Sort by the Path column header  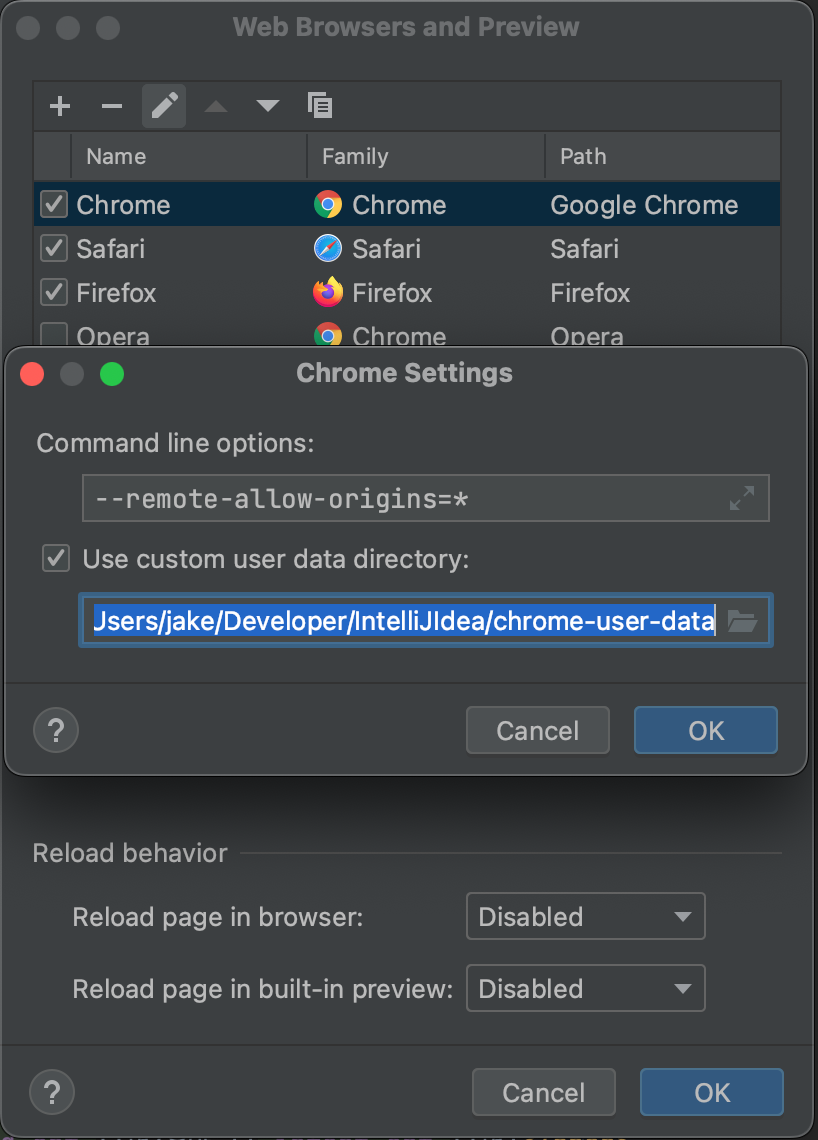(662, 156)
